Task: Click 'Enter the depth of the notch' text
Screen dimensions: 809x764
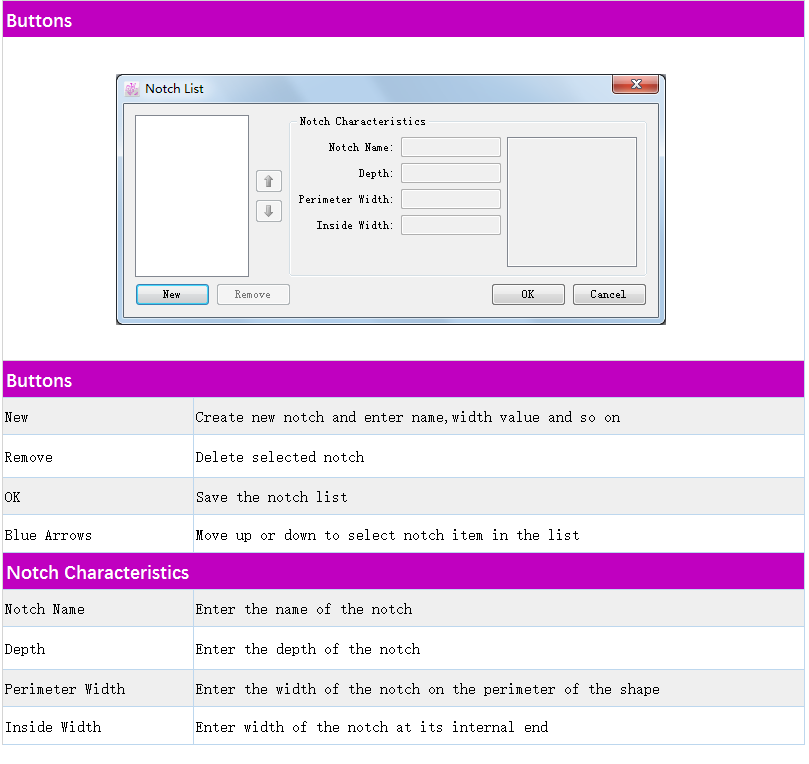Action: pos(308,649)
